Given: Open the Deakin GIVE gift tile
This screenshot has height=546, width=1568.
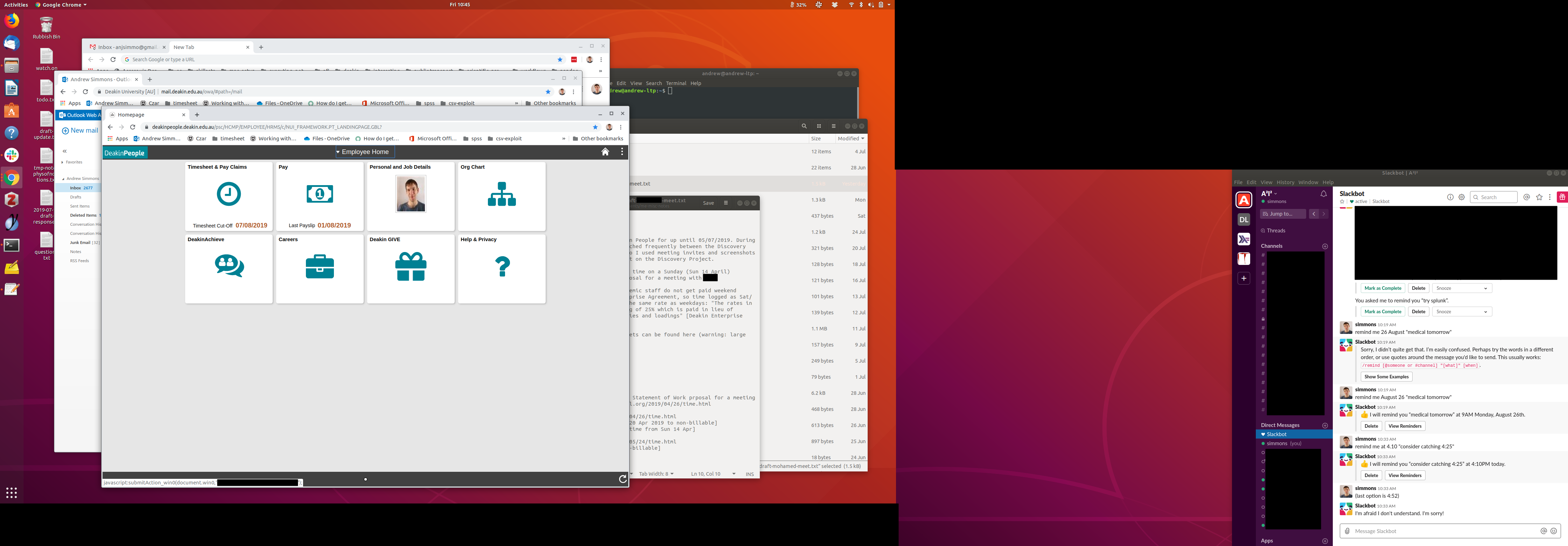Looking at the screenshot, I should (410, 267).
